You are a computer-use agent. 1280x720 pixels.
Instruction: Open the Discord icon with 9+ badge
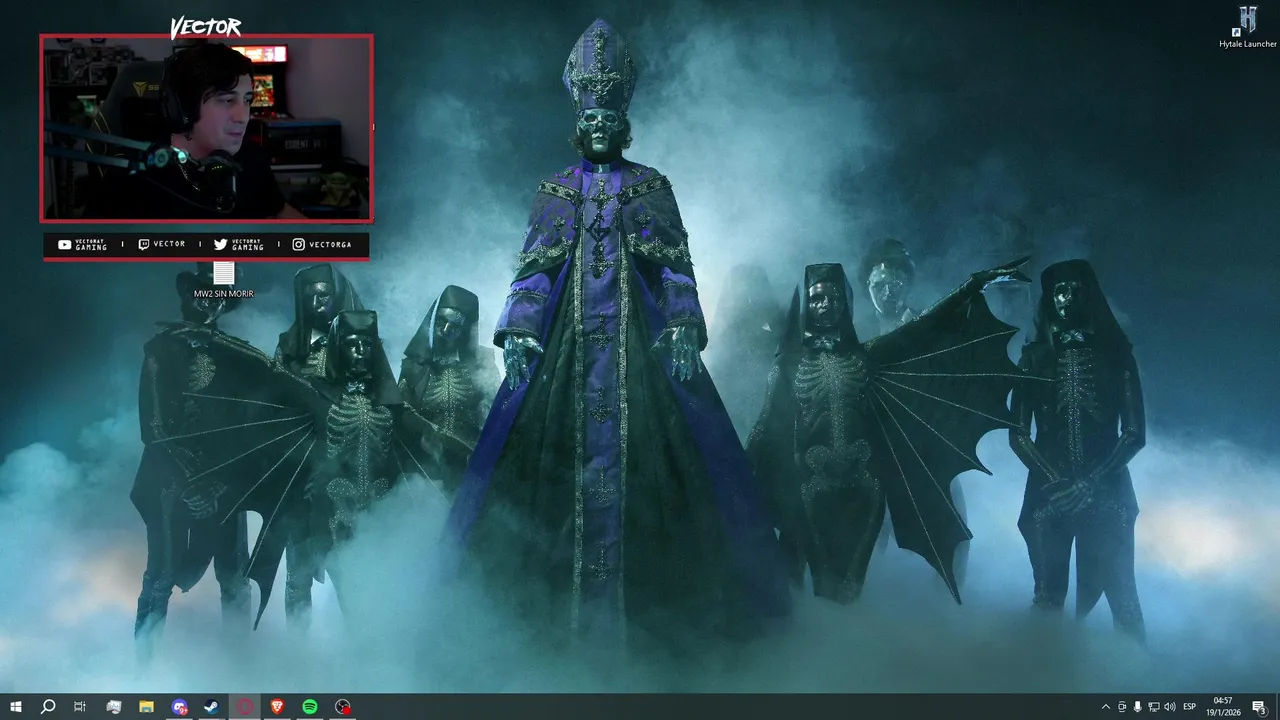click(x=179, y=707)
